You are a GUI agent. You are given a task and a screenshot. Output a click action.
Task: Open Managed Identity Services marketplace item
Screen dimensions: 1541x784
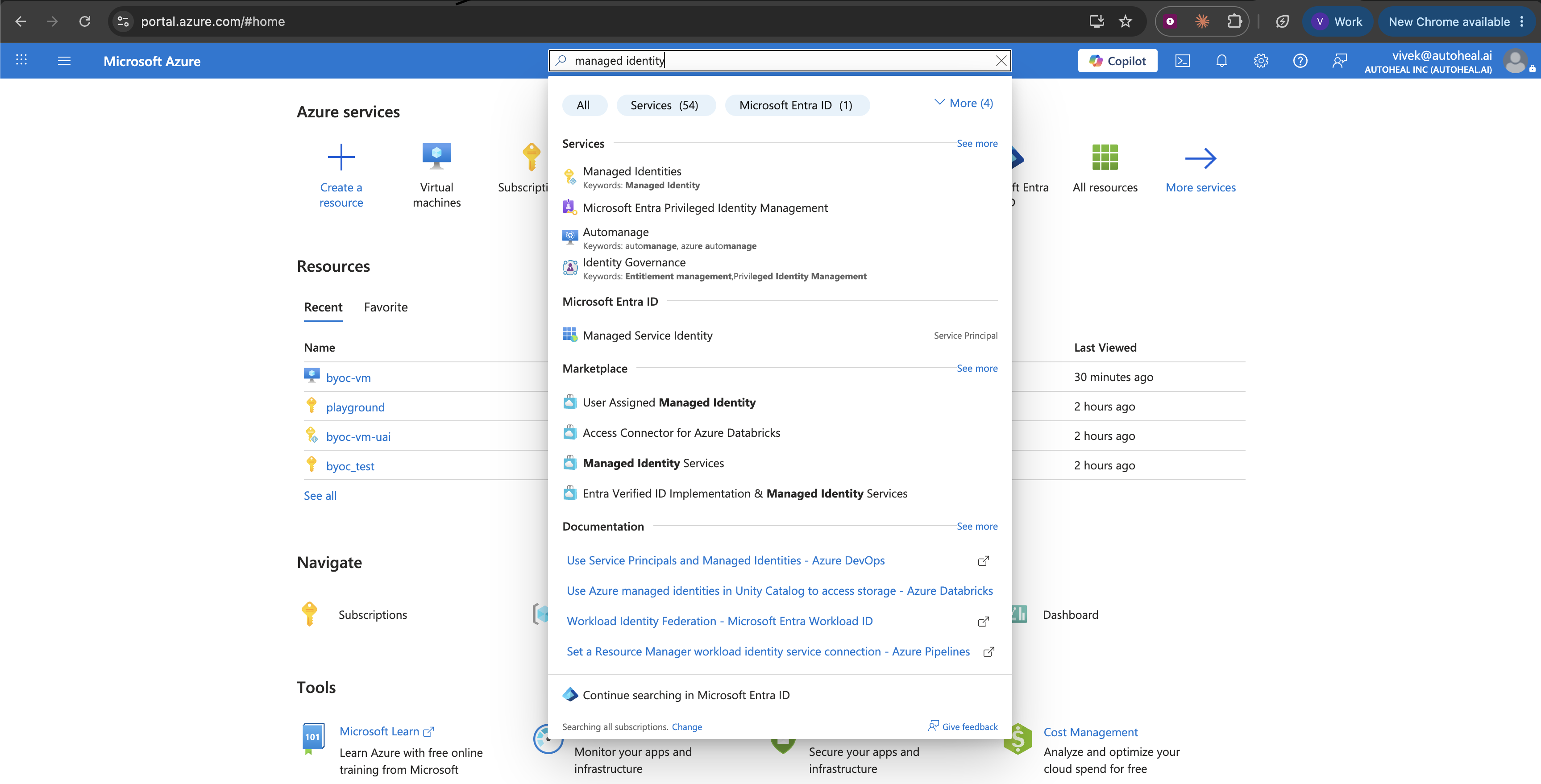coord(780,463)
